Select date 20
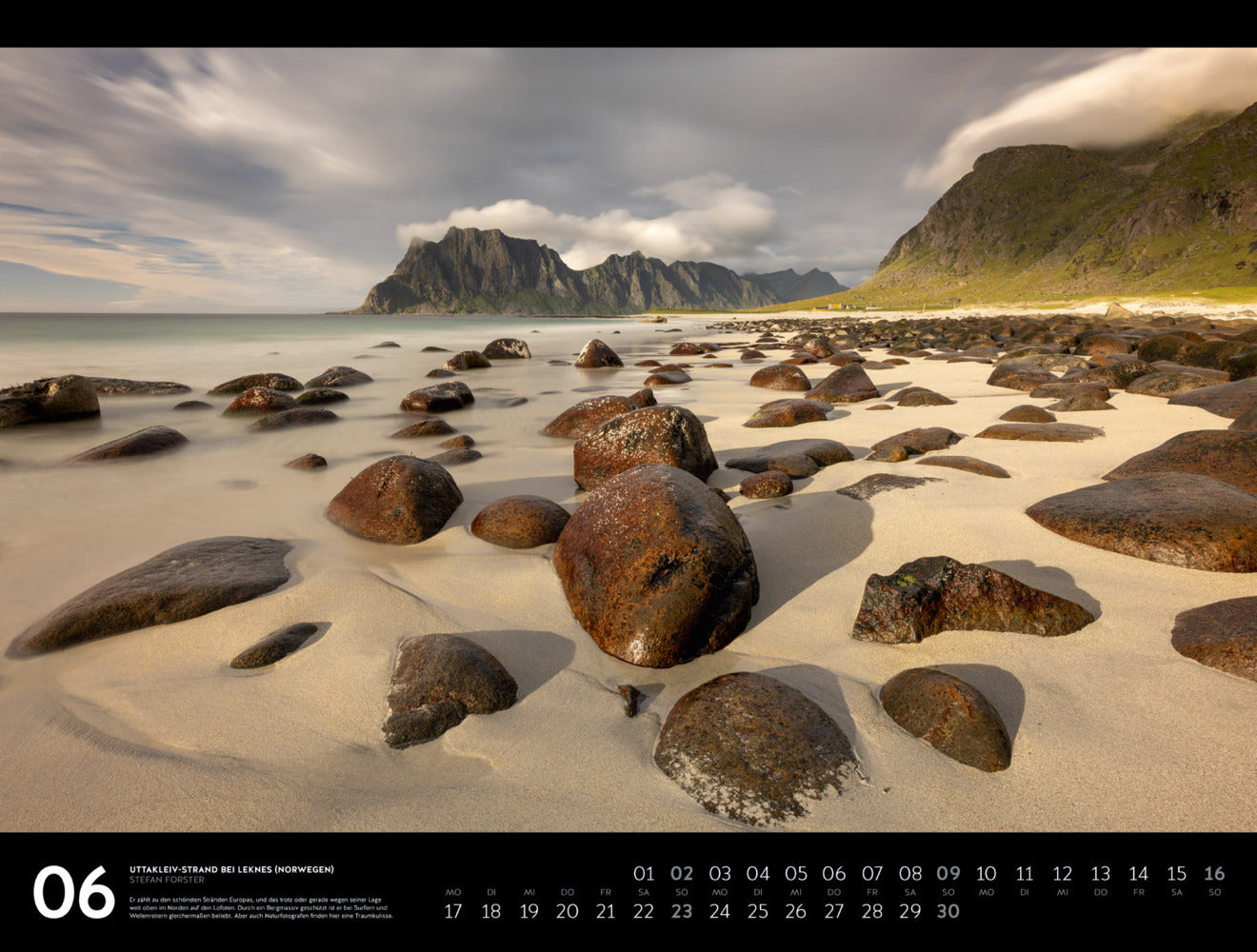This screenshot has height=952, width=1257. coord(568,911)
